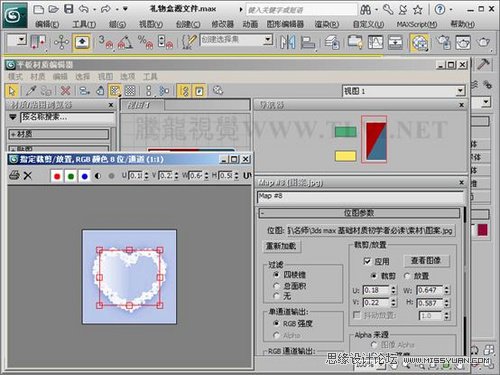This screenshot has width=500, height=375.
Task: Open the 创建选择集 named selection dropdown
Action: pyautogui.click(x=267, y=40)
